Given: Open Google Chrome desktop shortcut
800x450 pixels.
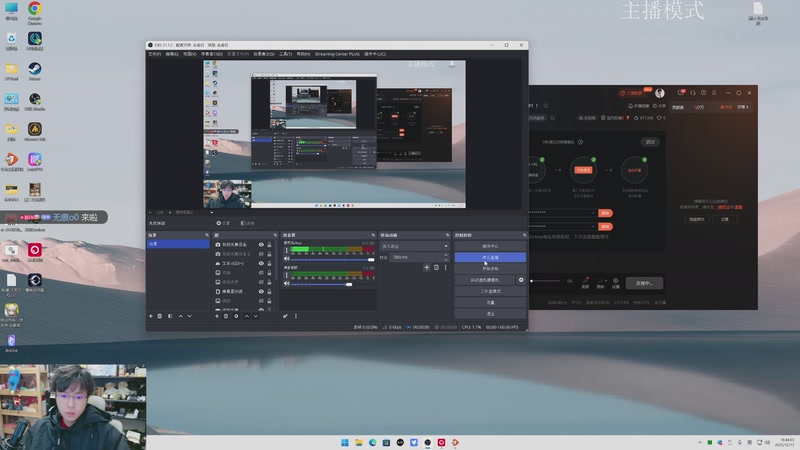Looking at the screenshot, I should click(35, 11).
